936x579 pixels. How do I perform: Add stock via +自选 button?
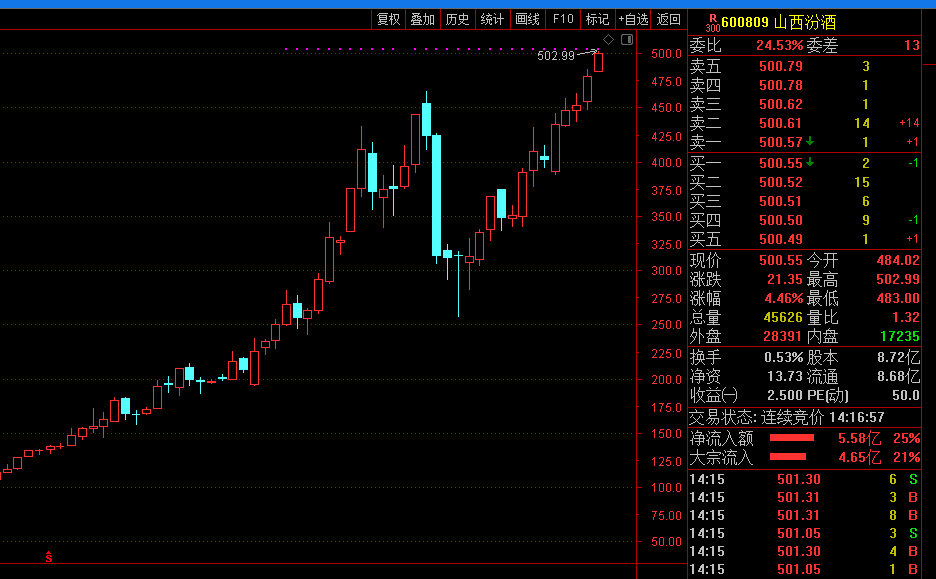click(633, 19)
